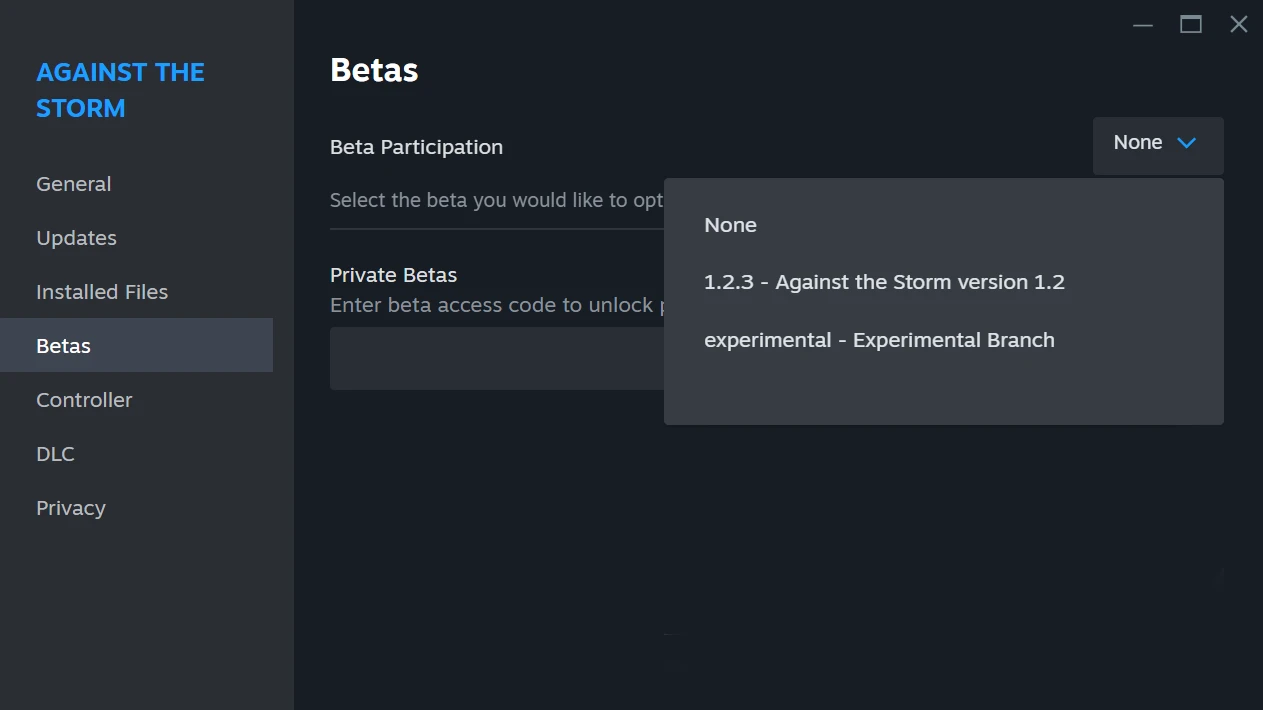
Task: Close the properties window
Action: click(1238, 25)
